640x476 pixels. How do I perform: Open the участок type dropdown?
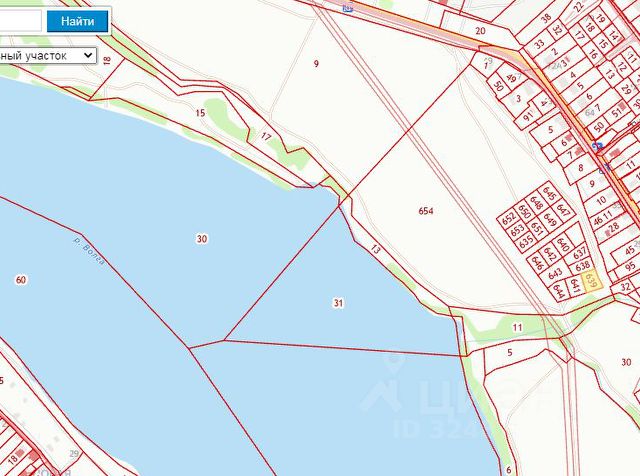point(48,56)
